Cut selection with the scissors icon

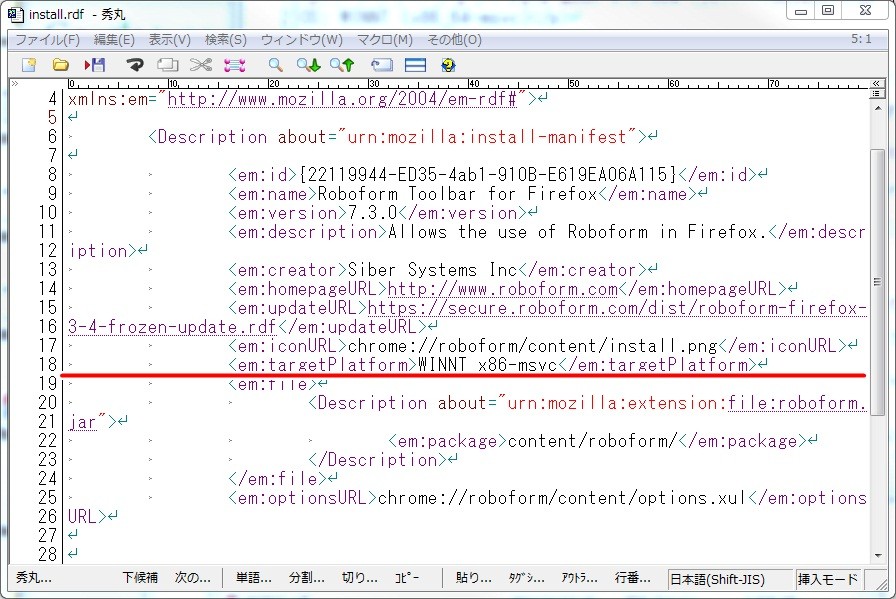coord(201,65)
